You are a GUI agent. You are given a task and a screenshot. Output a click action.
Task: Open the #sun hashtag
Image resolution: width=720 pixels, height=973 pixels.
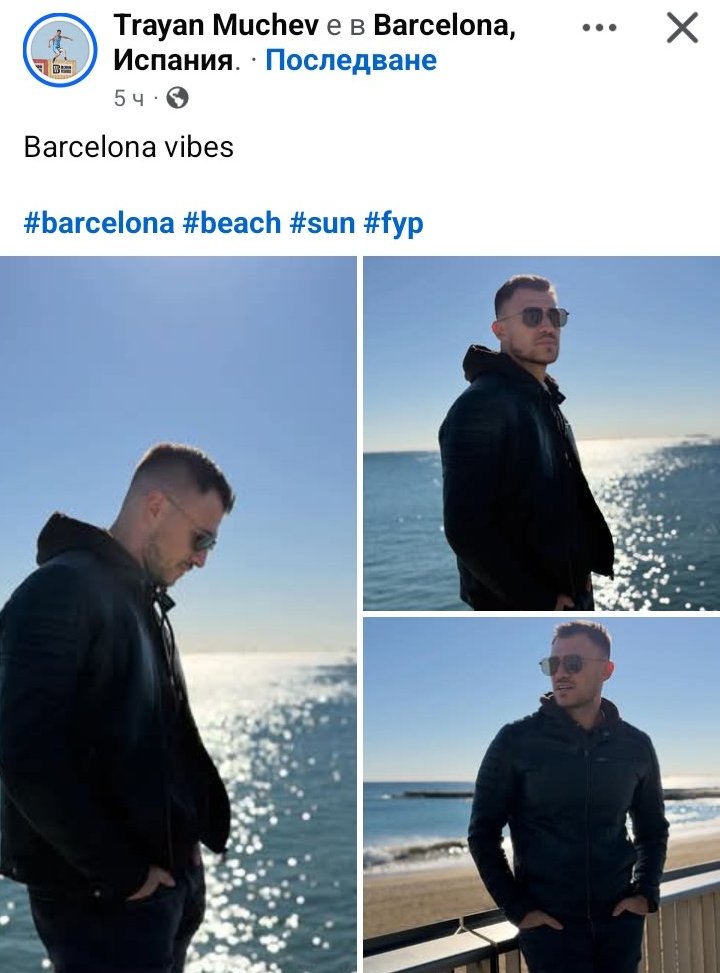(322, 223)
